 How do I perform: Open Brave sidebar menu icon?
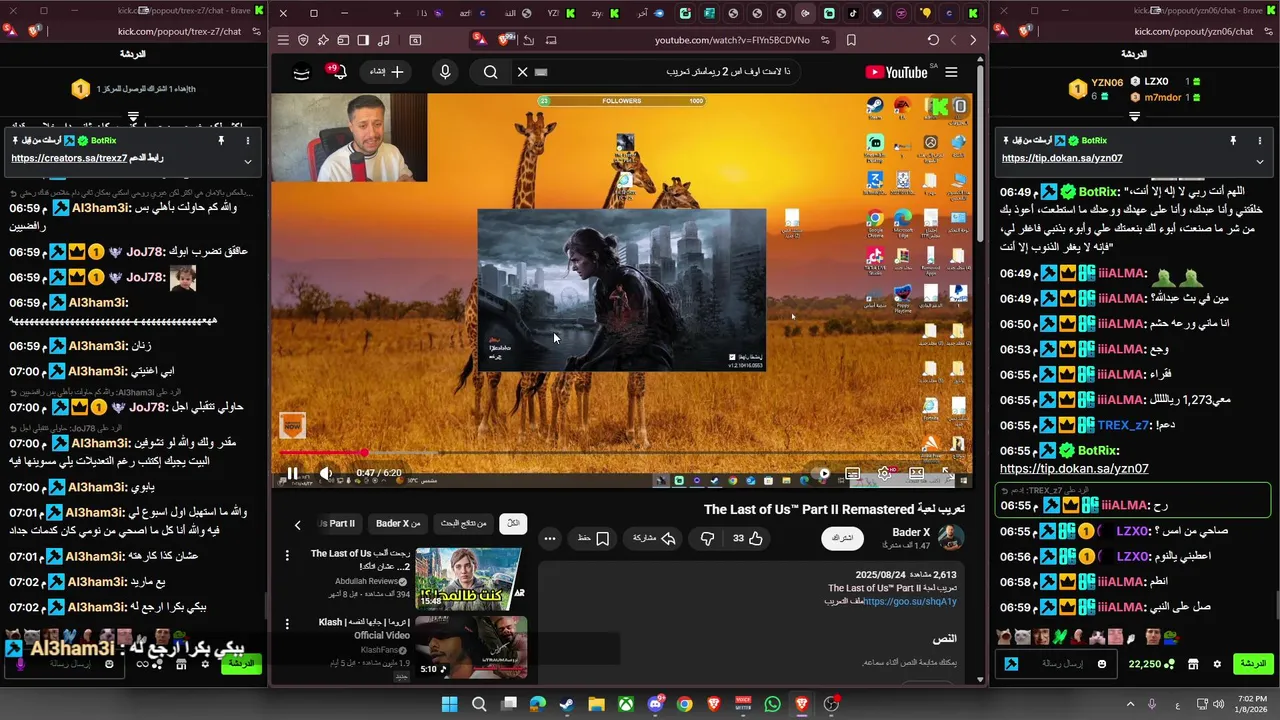tap(283, 40)
